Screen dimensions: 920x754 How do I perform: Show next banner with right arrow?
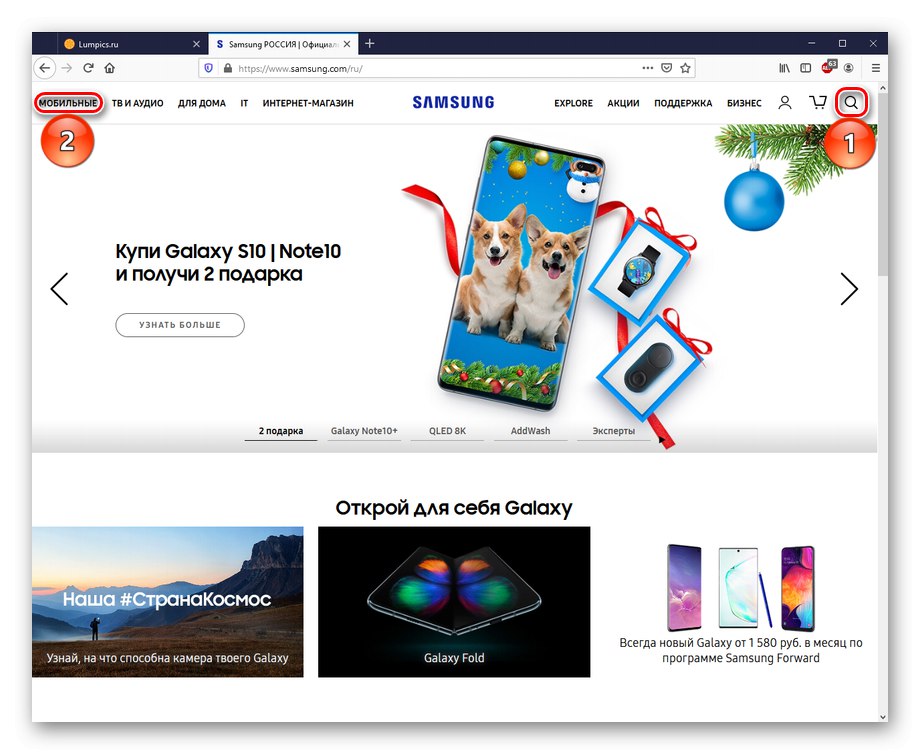[x=849, y=289]
